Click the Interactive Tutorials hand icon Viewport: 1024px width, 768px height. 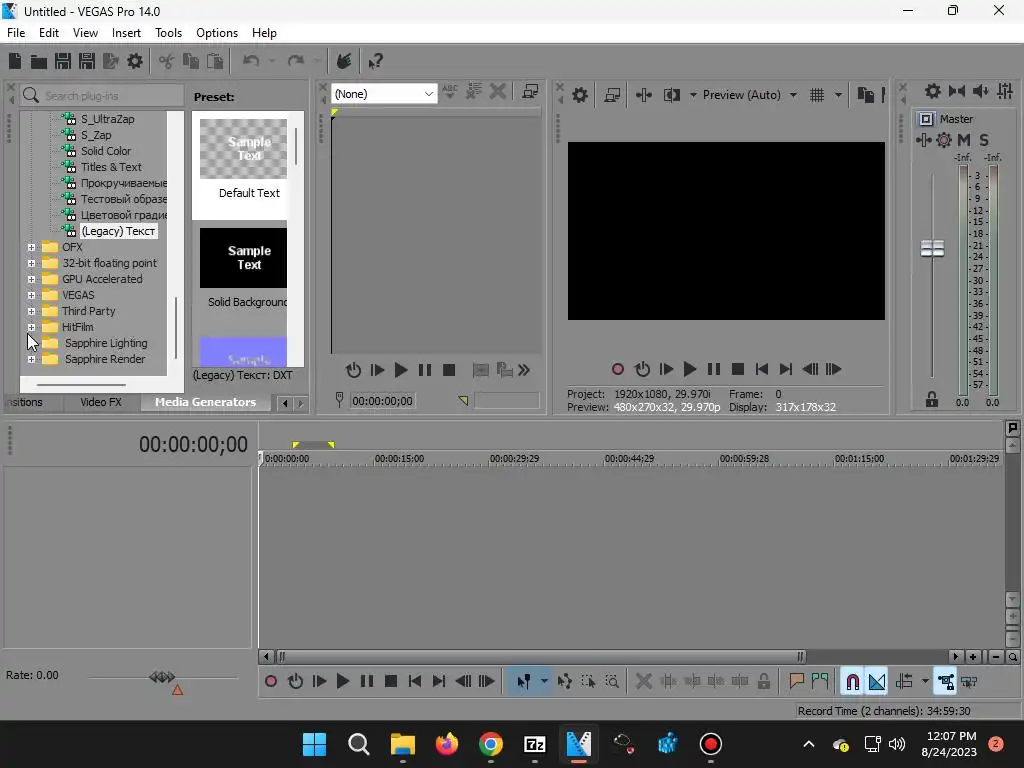click(344, 61)
